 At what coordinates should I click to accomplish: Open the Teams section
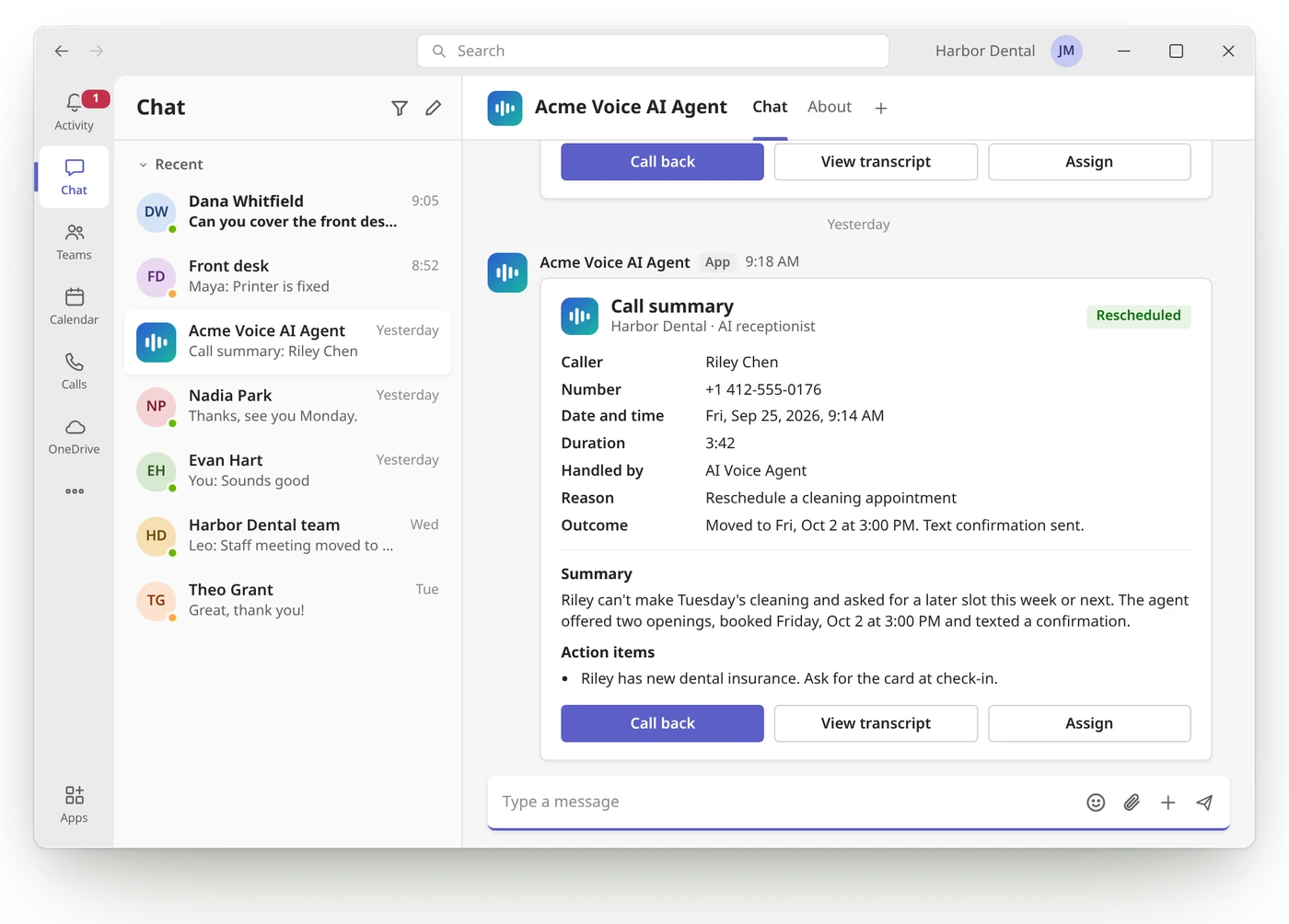point(74,242)
